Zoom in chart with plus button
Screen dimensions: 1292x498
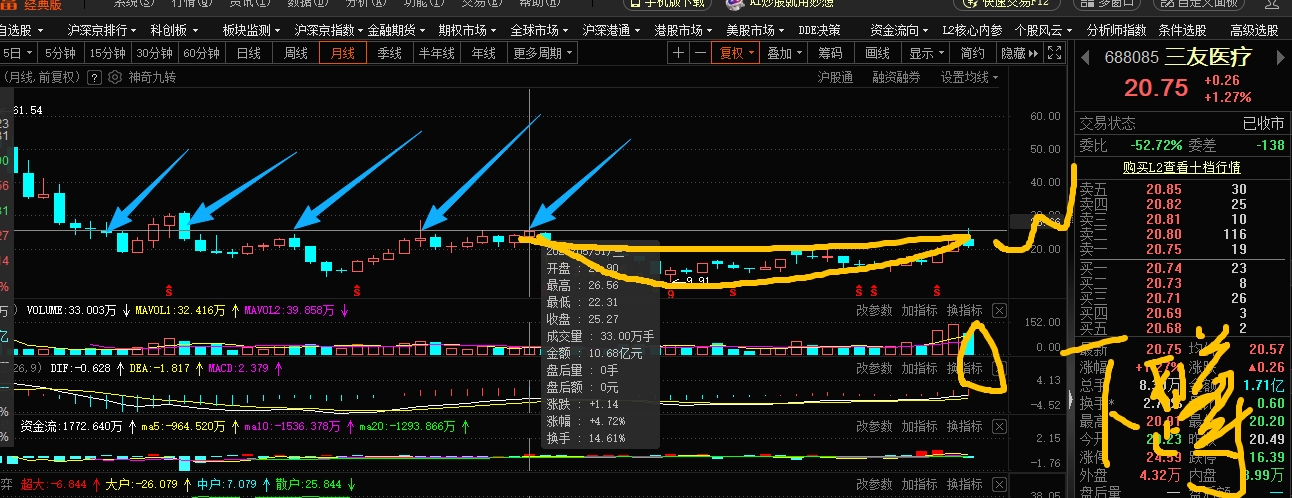[680, 53]
